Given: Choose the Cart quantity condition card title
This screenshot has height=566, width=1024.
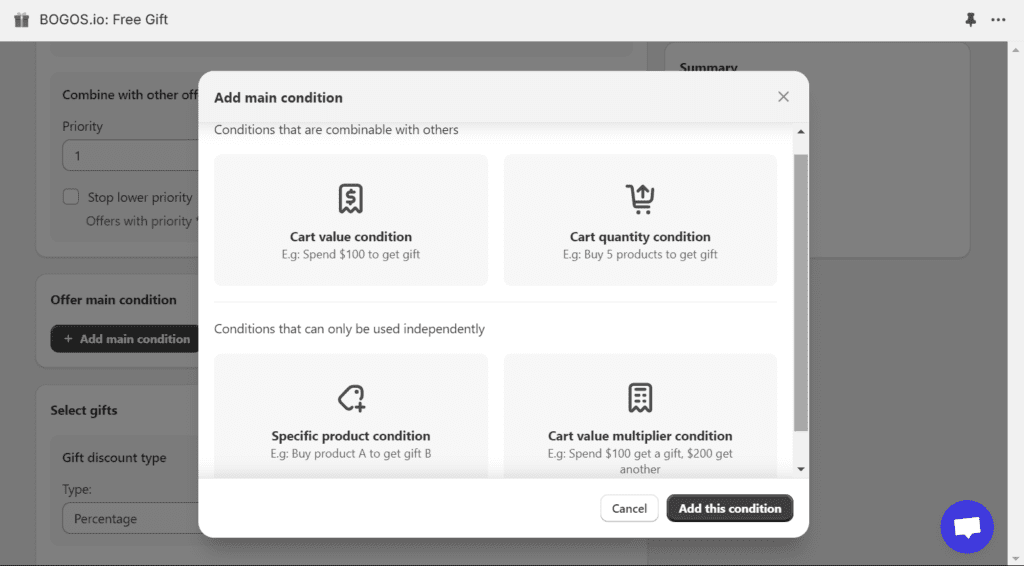Looking at the screenshot, I should pos(640,237).
